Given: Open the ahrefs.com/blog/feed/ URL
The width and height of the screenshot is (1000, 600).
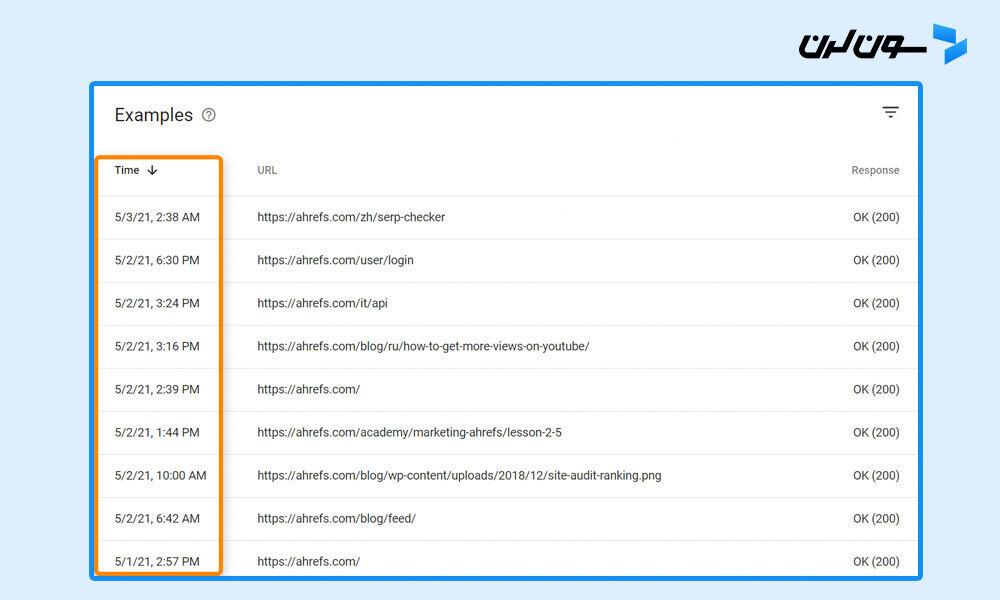Looking at the screenshot, I should coord(336,518).
